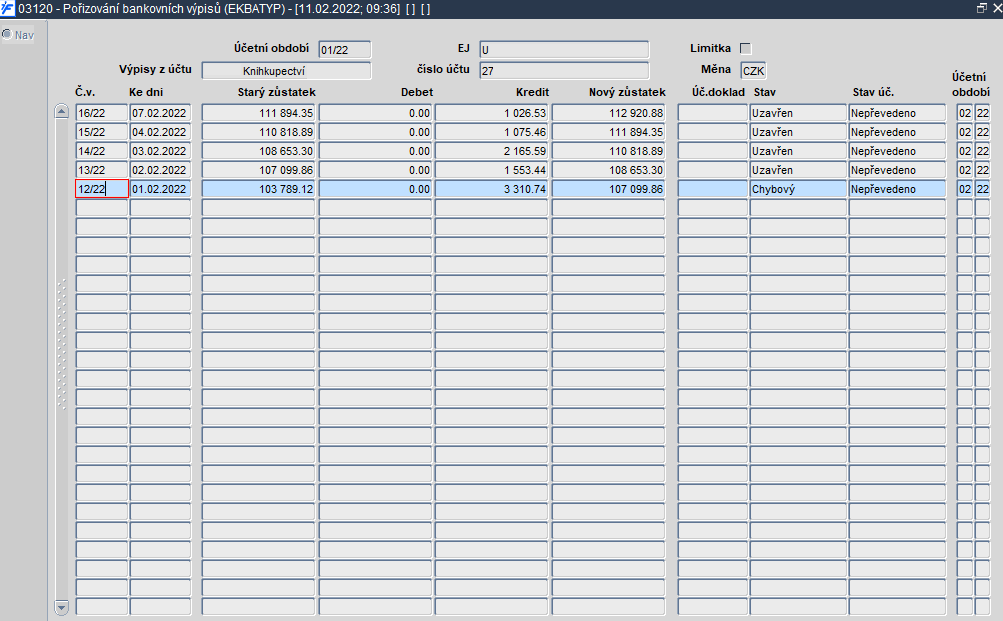Image resolution: width=1003 pixels, height=621 pixels.
Task: Click Úč.doklad cell in row 12/22
Action: pos(713,189)
